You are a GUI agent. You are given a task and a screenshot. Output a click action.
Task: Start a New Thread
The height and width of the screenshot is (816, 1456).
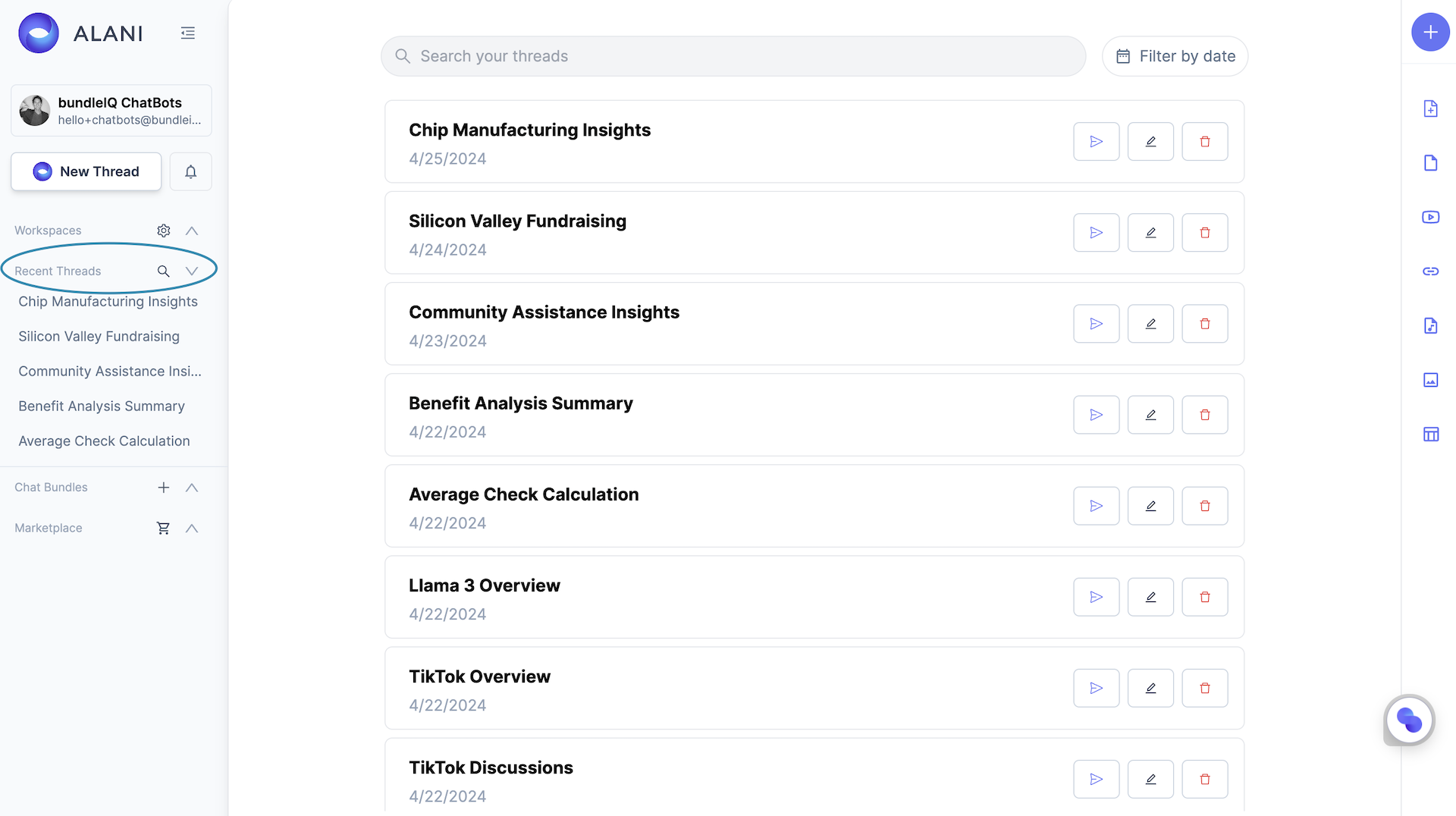click(x=86, y=171)
